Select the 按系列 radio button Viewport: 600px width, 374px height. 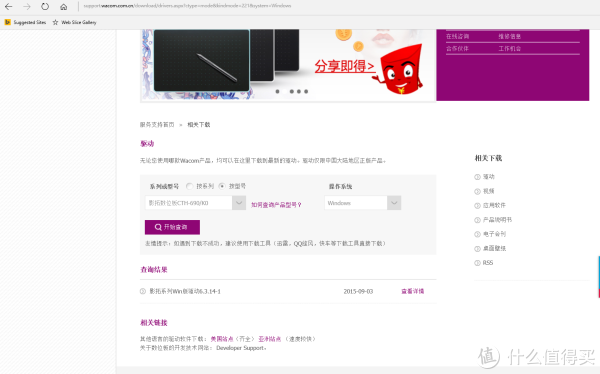[x=189, y=186]
